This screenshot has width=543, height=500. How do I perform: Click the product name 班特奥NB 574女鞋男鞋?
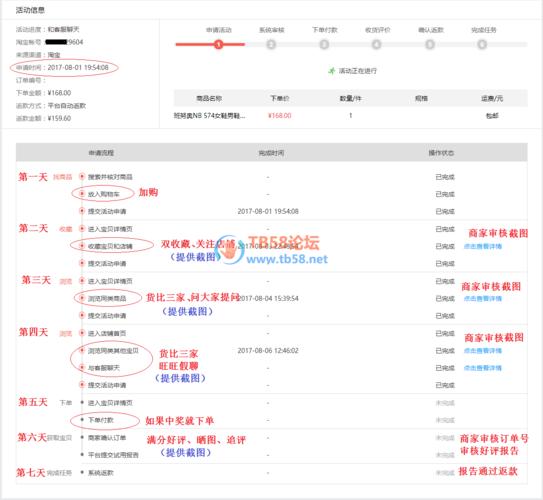click(210, 116)
